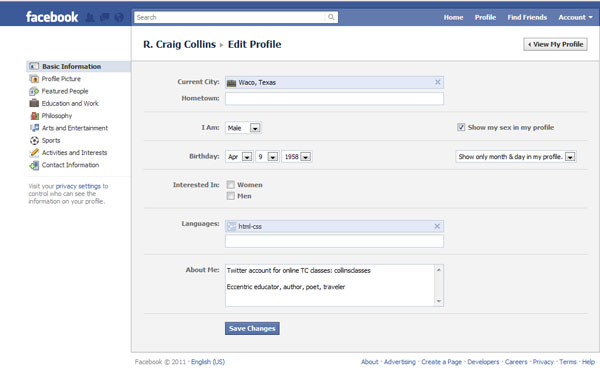
Task: Open notifications globe icon in header
Action: click(119, 17)
